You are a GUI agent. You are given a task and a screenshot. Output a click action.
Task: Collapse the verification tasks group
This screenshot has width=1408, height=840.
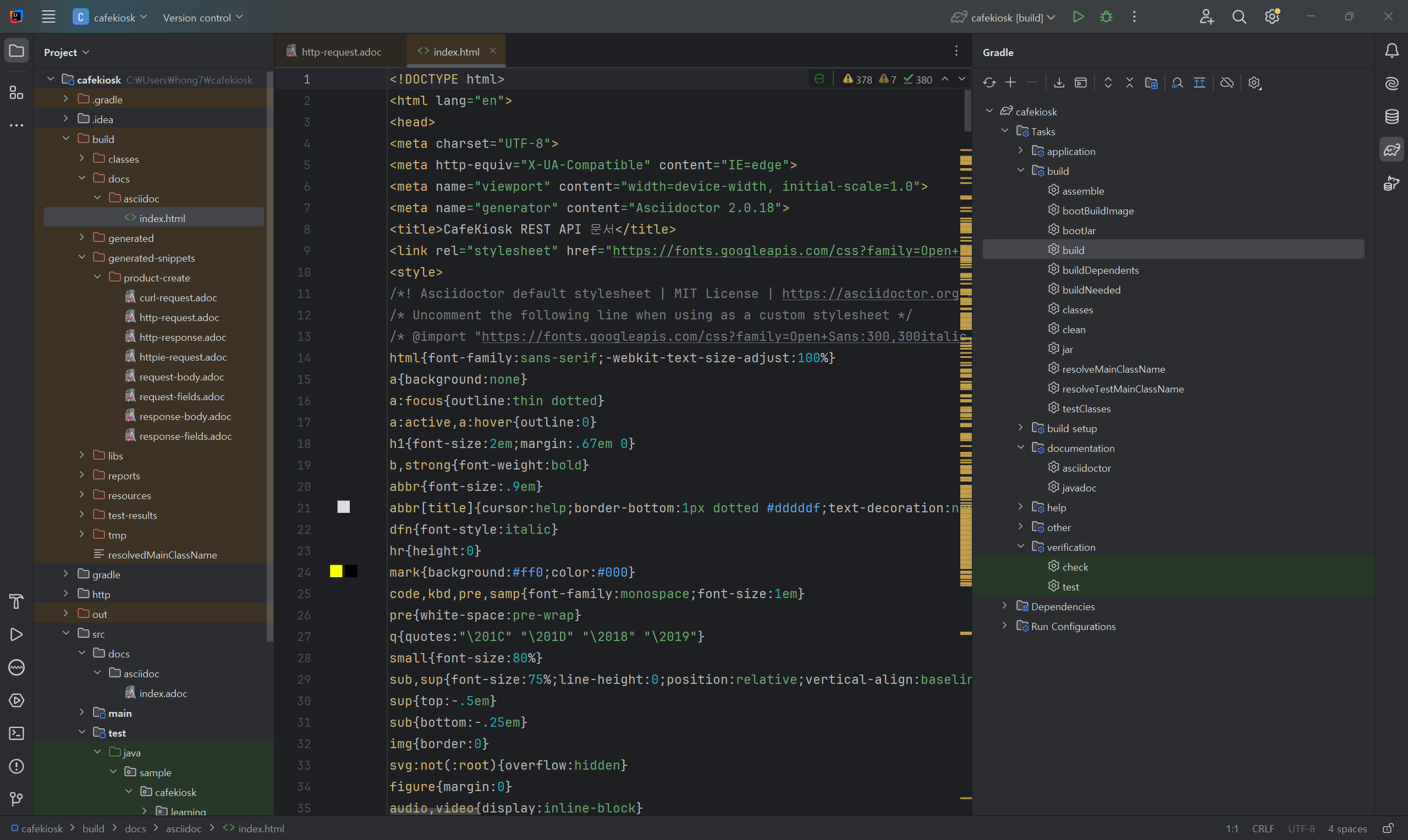click(x=1020, y=546)
